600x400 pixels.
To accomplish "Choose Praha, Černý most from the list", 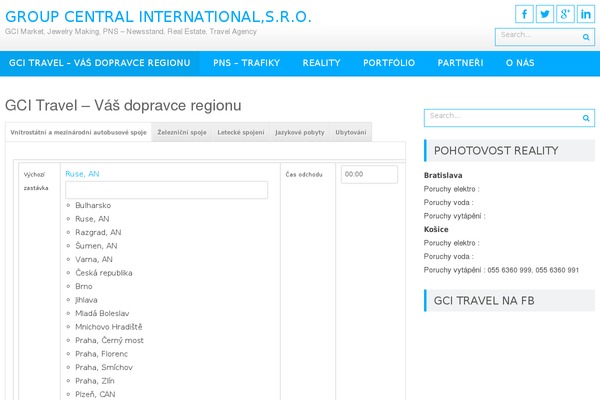I will pyautogui.click(x=109, y=340).
